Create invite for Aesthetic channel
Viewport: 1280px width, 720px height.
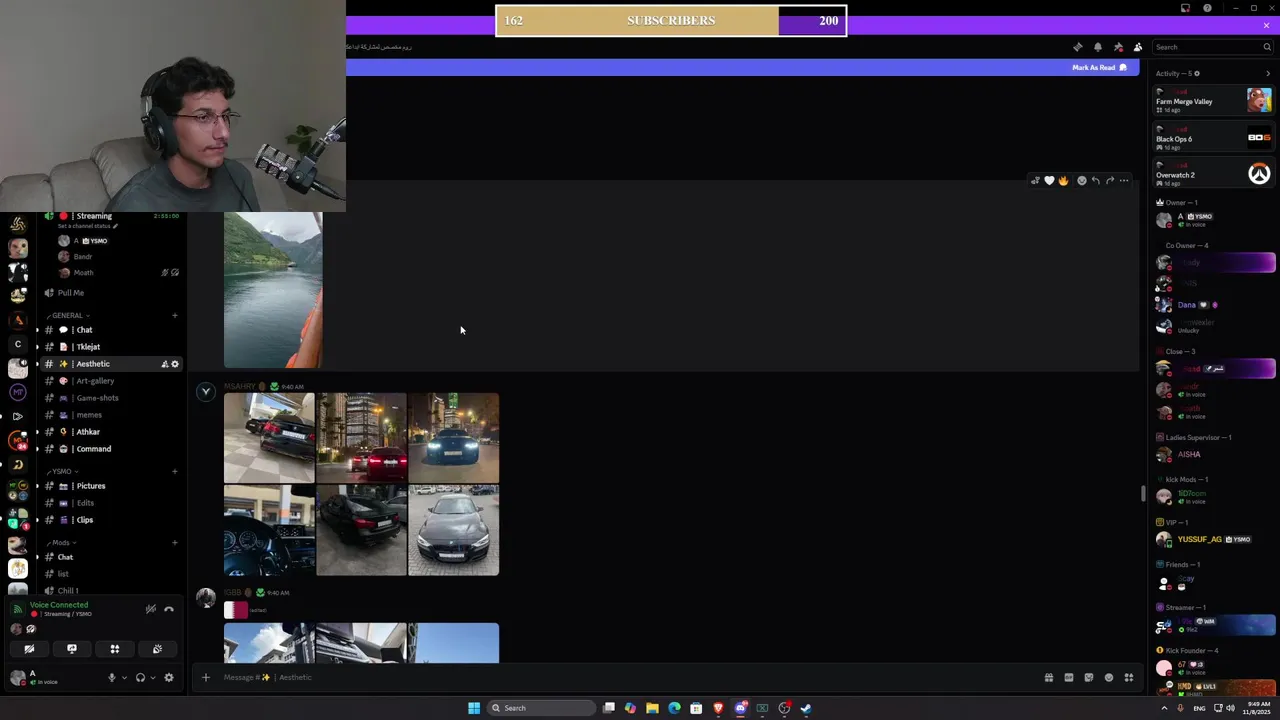click(x=164, y=364)
